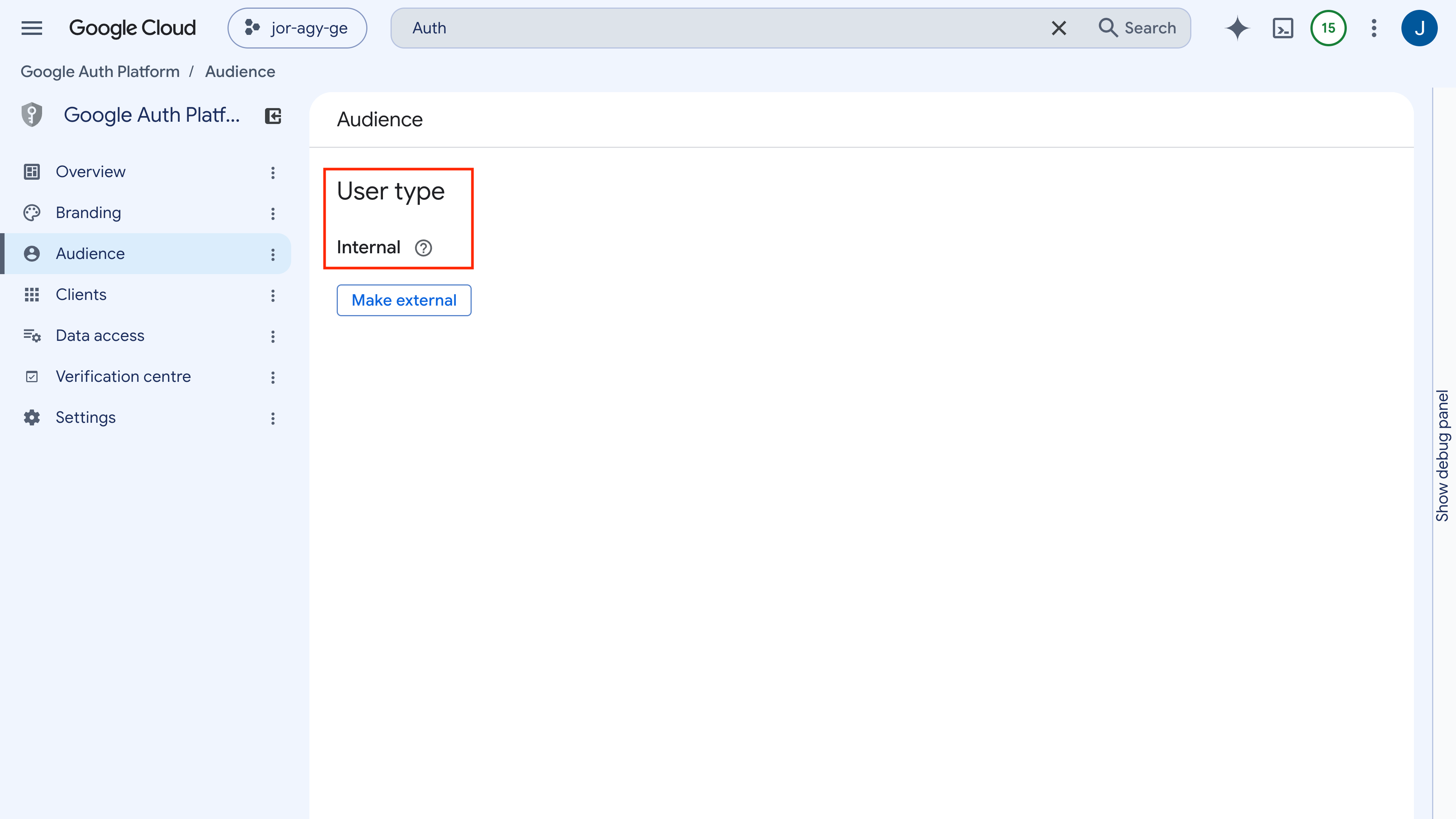Click the help icon next to Internal
1456x819 pixels.
[x=424, y=248]
